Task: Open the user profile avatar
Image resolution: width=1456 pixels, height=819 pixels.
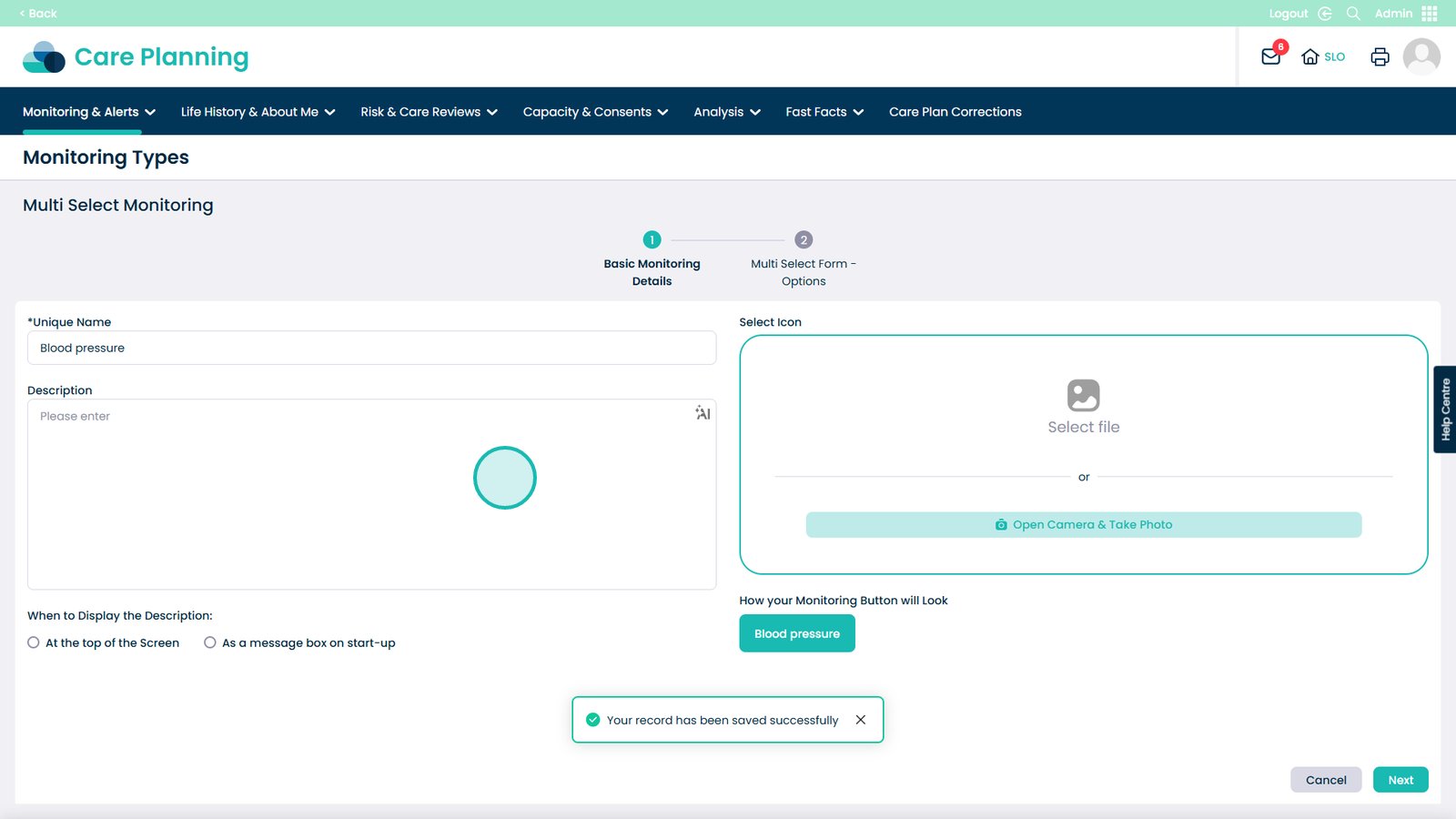Action: coord(1421,56)
